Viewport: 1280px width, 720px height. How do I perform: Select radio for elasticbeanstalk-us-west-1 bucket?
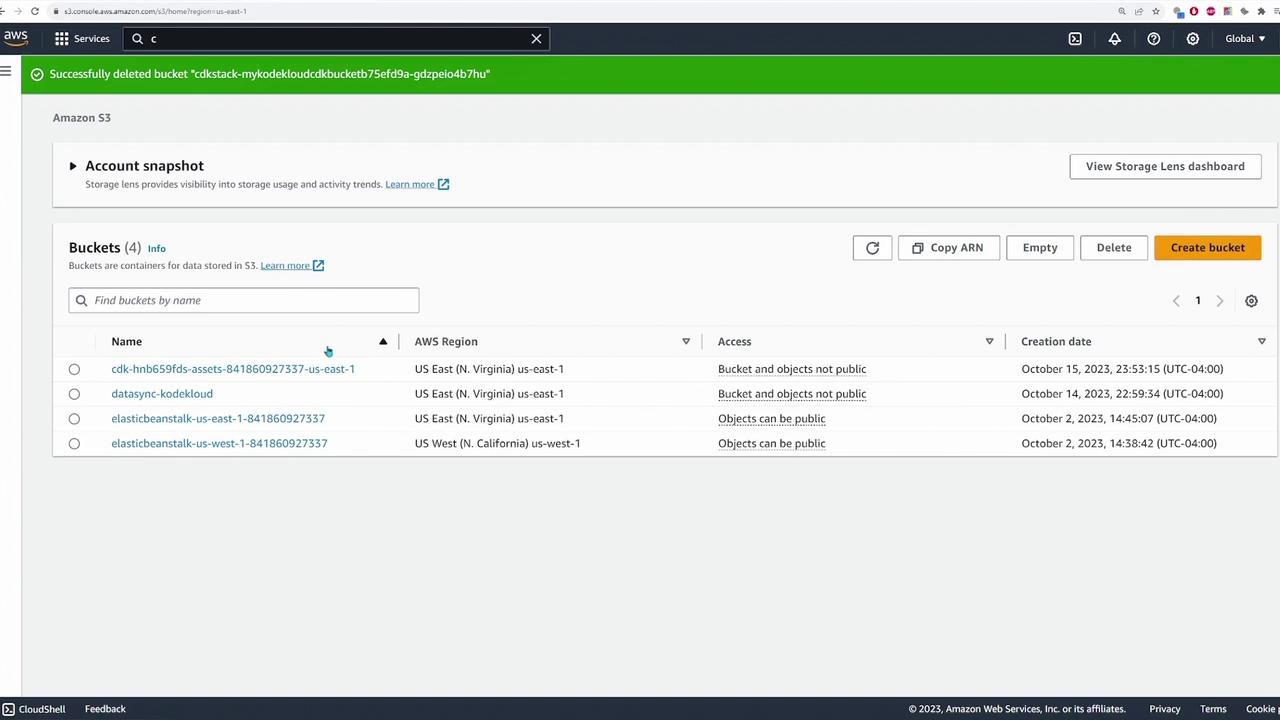[x=74, y=444]
